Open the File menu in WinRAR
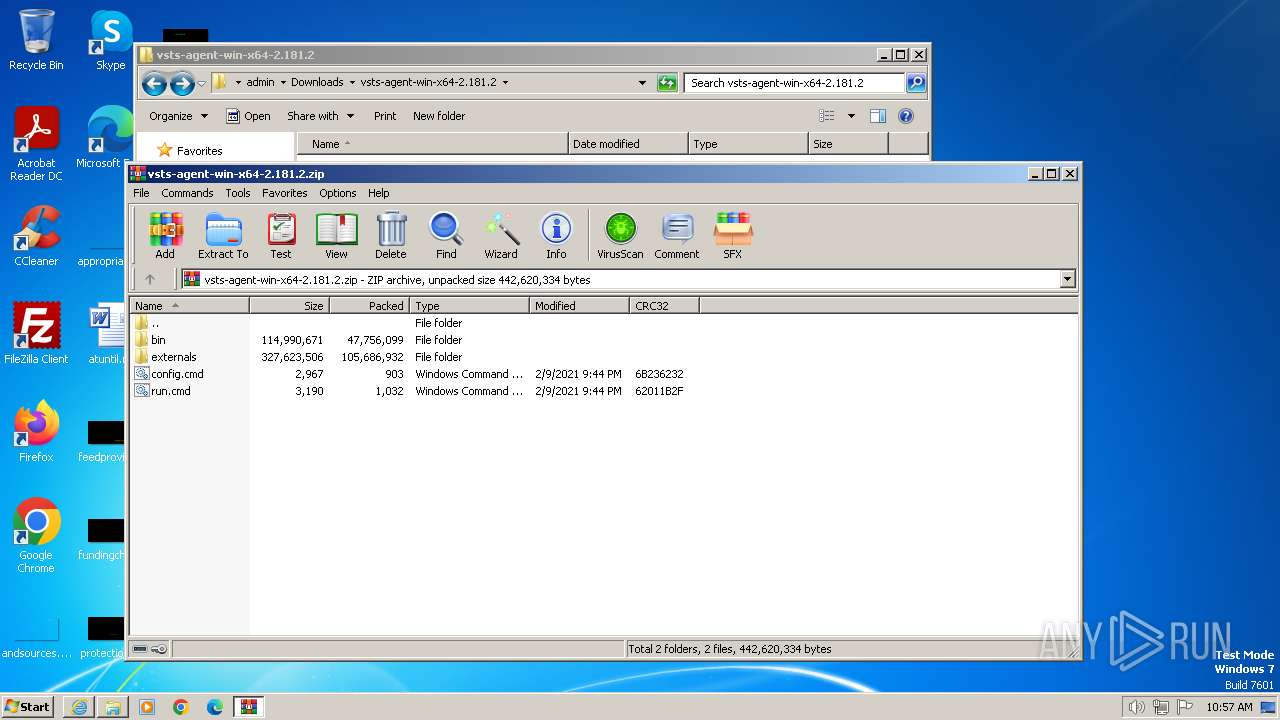The height and width of the screenshot is (720, 1280). pos(141,193)
